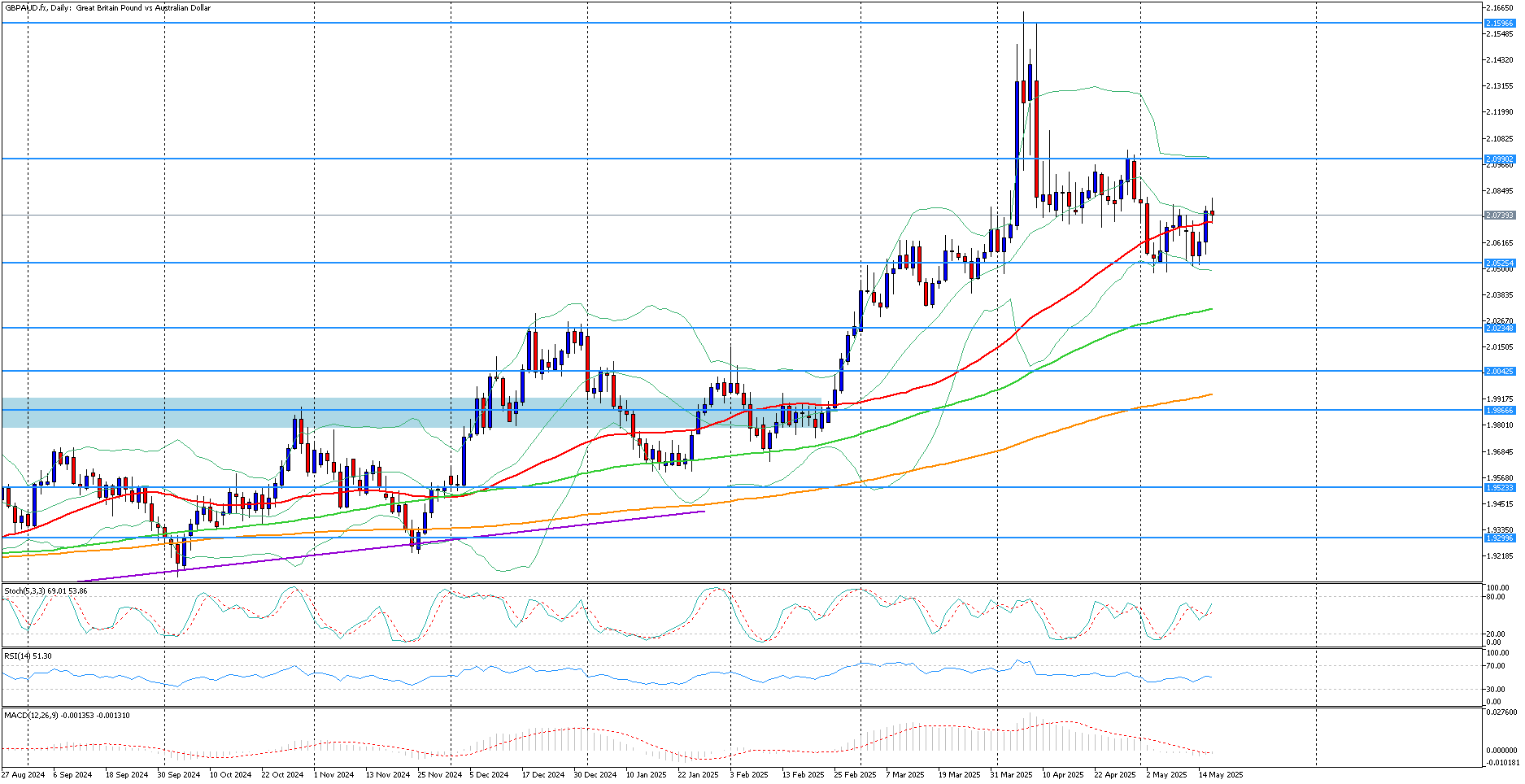Click the grey 2.07393 current price label
The image size is (1525, 784).
[x=1499, y=216]
